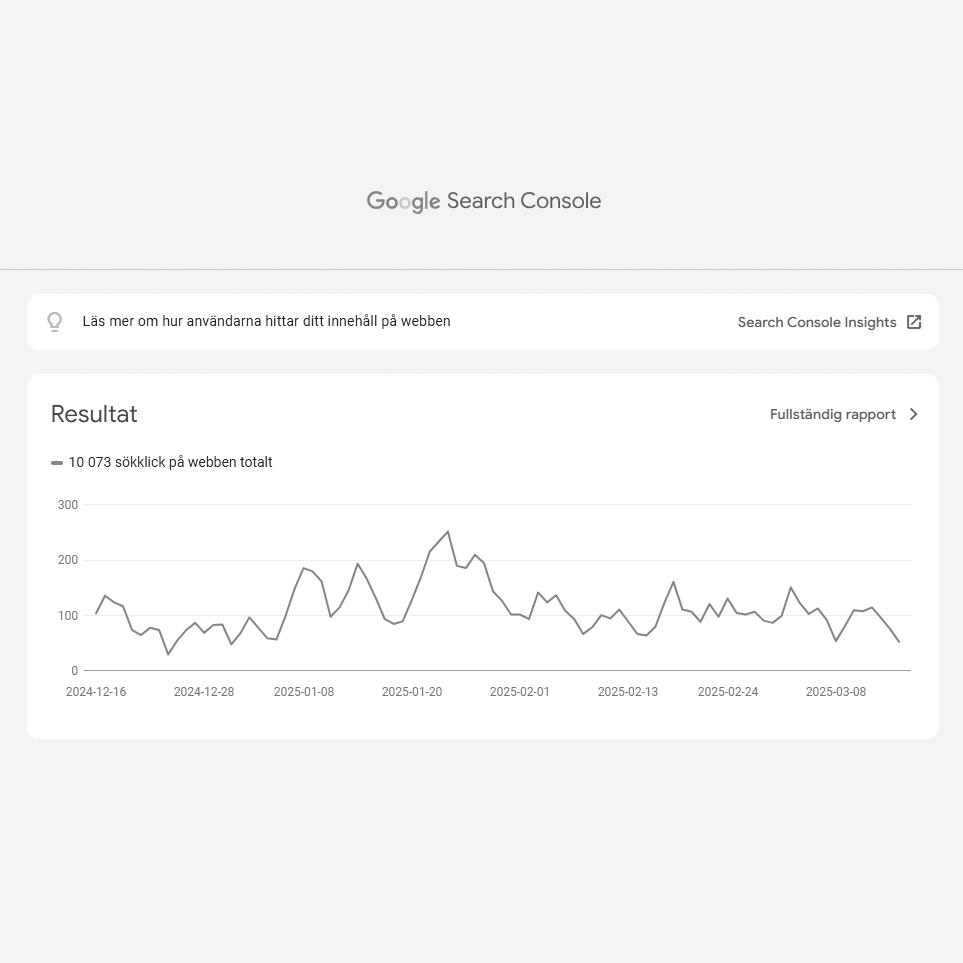This screenshot has height=963, width=963.
Task: Select the 2025-02-01 date label
Action: [520, 692]
